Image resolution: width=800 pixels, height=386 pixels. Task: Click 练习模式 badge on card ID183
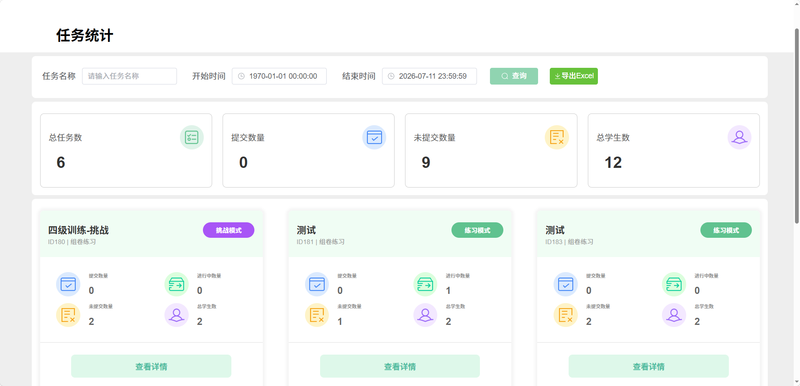tap(726, 230)
